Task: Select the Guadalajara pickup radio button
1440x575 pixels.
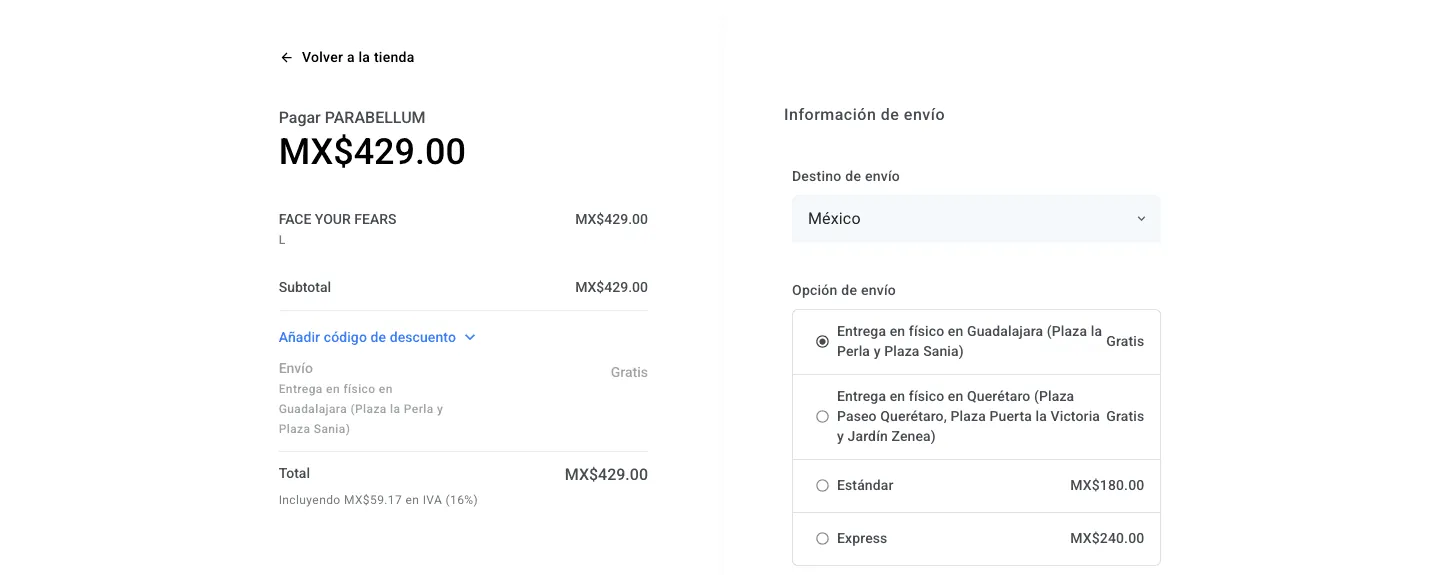Action: coord(822,342)
